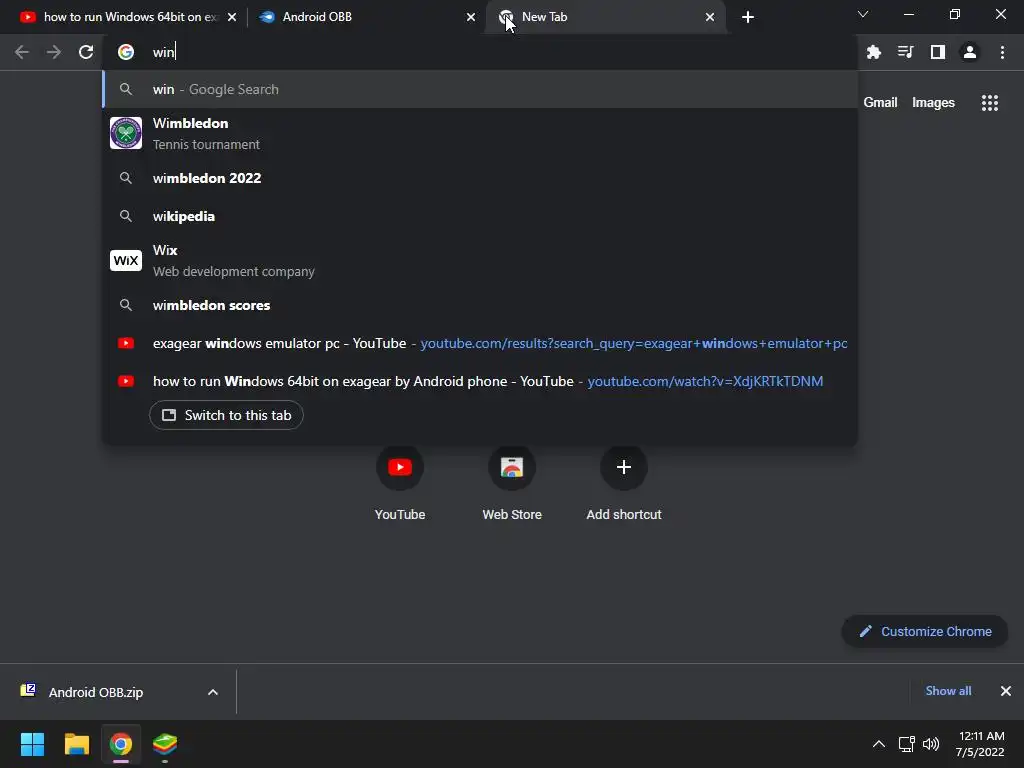Click the Google icon in address bar

(x=126, y=52)
